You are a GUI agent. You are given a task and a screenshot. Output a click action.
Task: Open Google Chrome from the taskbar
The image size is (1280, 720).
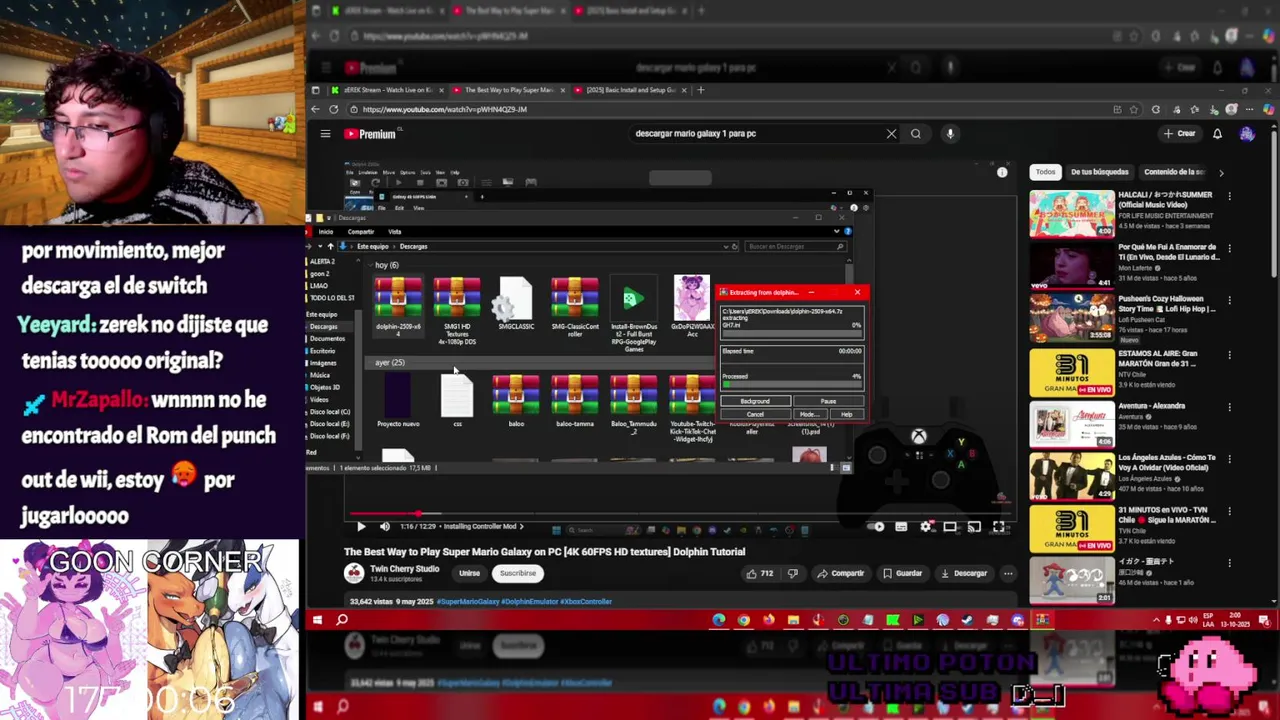tap(744, 620)
